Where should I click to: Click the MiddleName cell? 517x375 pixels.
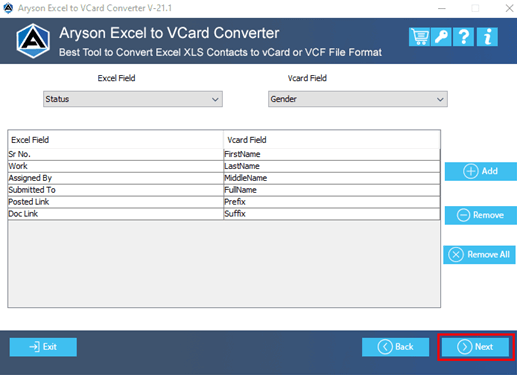pos(332,178)
